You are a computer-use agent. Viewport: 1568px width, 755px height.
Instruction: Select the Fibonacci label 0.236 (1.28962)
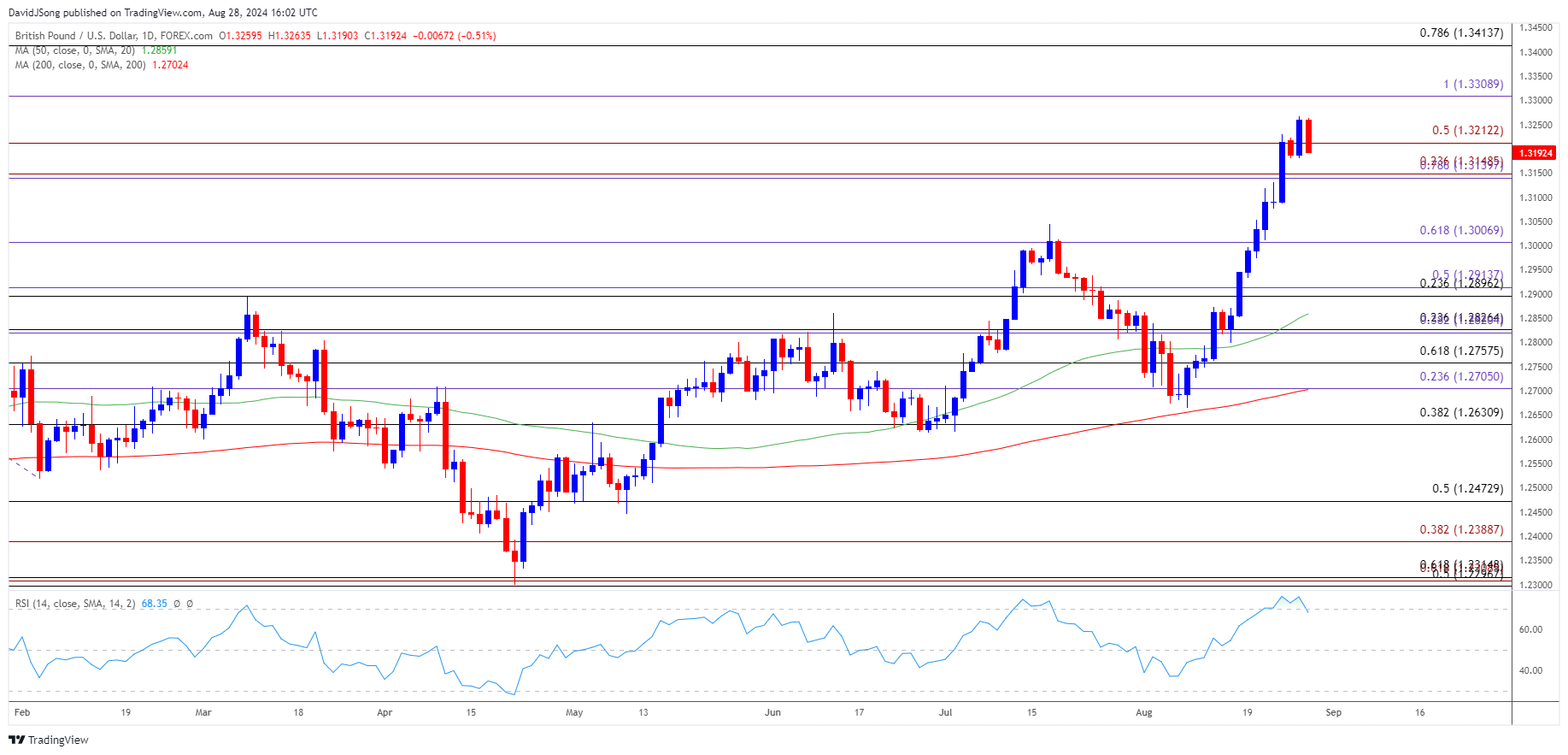(x=1461, y=284)
